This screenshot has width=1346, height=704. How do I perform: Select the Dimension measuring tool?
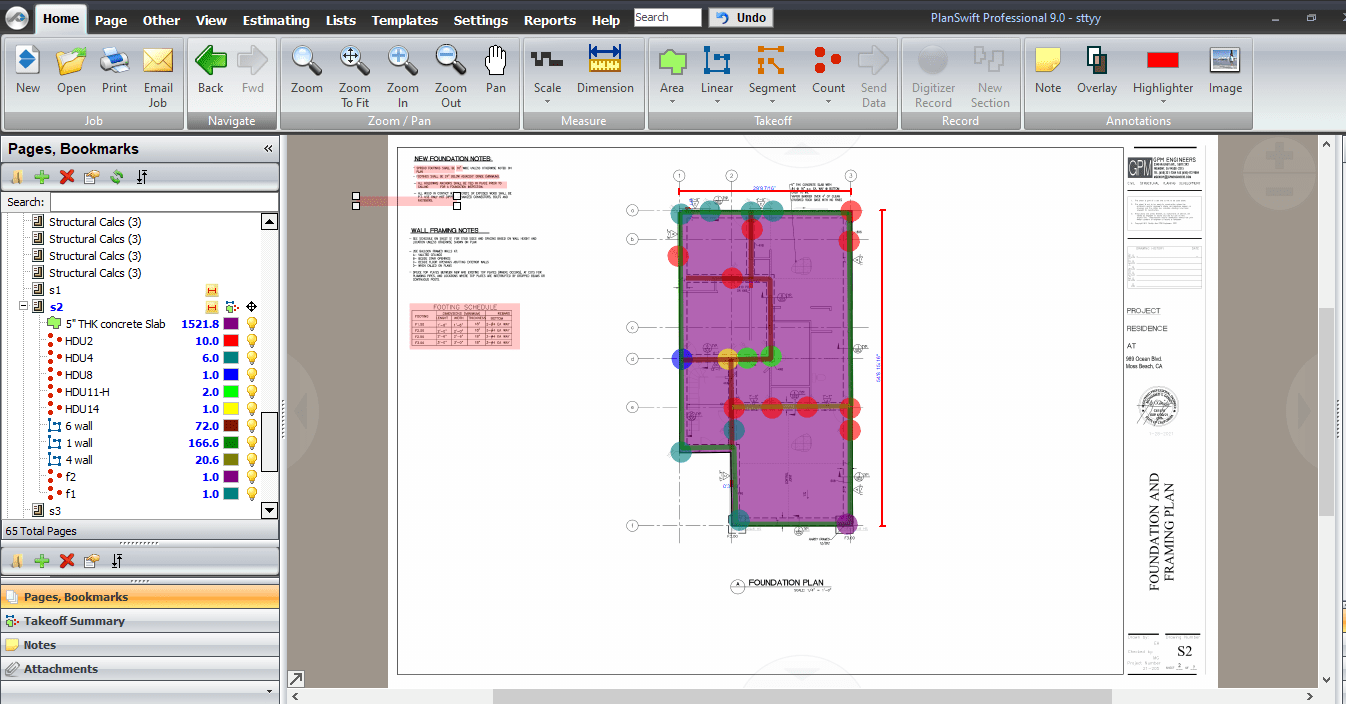pyautogui.click(x=605, y=69)
